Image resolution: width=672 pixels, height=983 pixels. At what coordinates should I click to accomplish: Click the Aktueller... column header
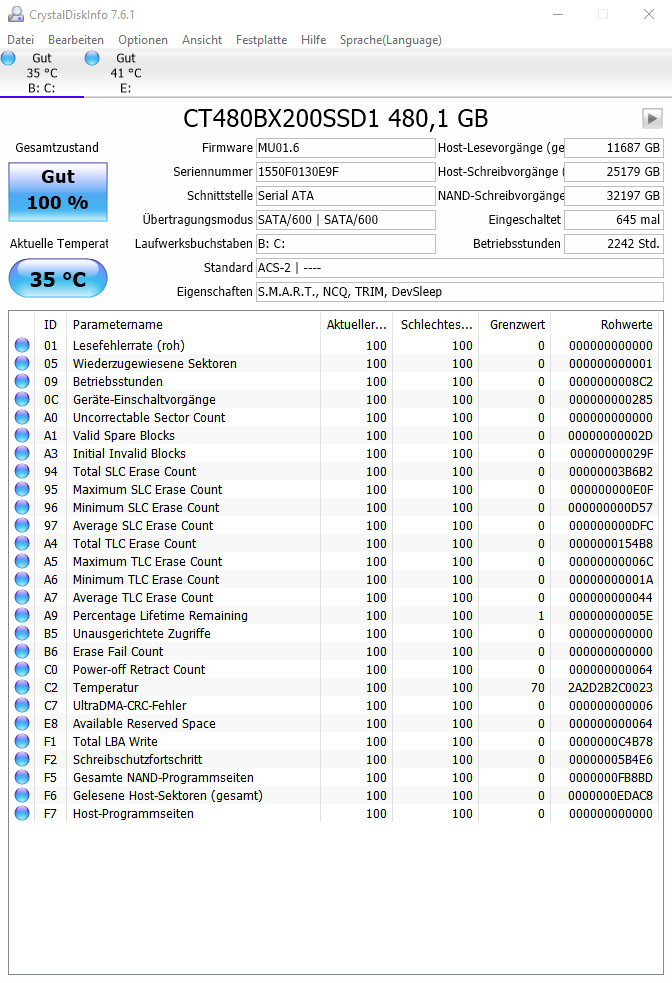[x=356, y=325]
